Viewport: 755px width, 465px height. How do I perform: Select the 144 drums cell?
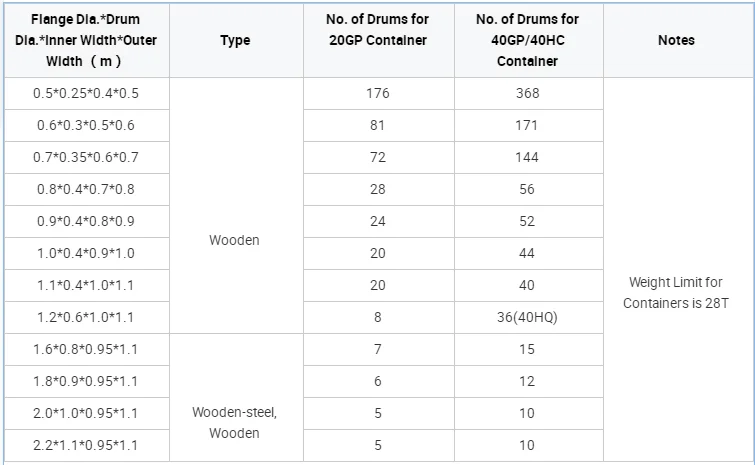pyautogui.click(x=529, y=157)
